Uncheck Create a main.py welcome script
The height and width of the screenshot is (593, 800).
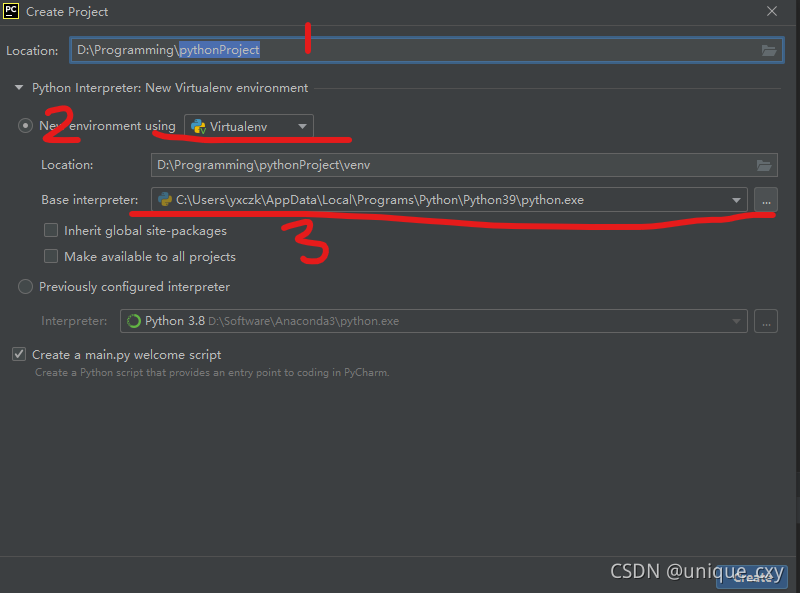tap(19, 354)
